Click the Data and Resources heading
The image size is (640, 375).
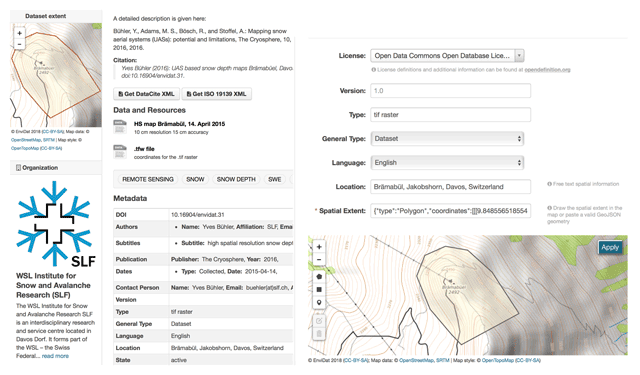pos(149,110)
